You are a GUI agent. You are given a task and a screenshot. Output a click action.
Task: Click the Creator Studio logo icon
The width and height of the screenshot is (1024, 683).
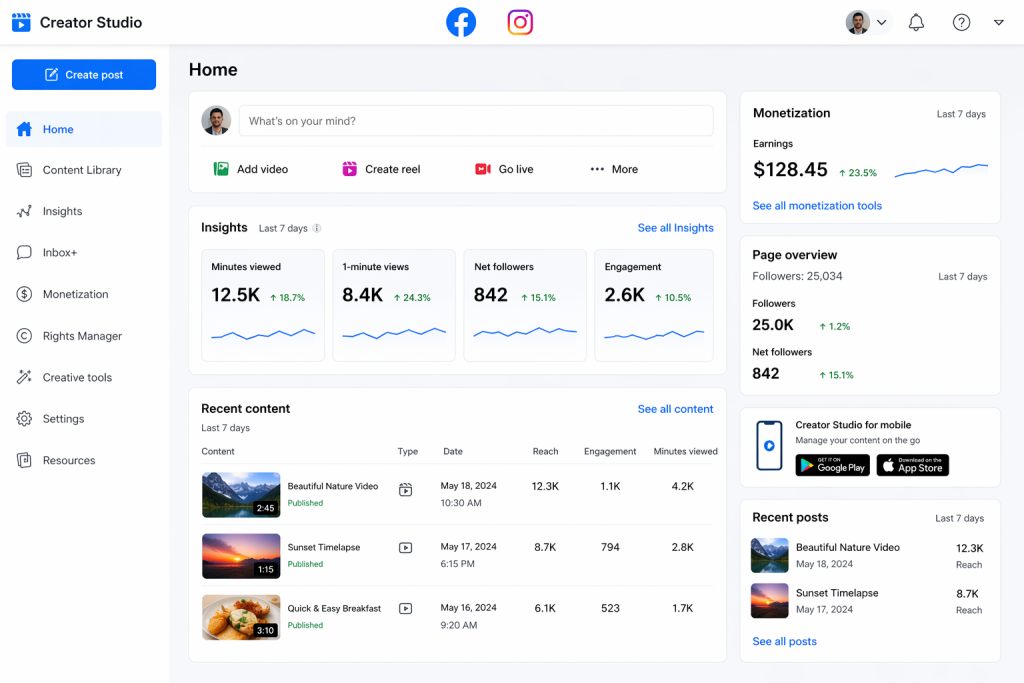[21, 22]
